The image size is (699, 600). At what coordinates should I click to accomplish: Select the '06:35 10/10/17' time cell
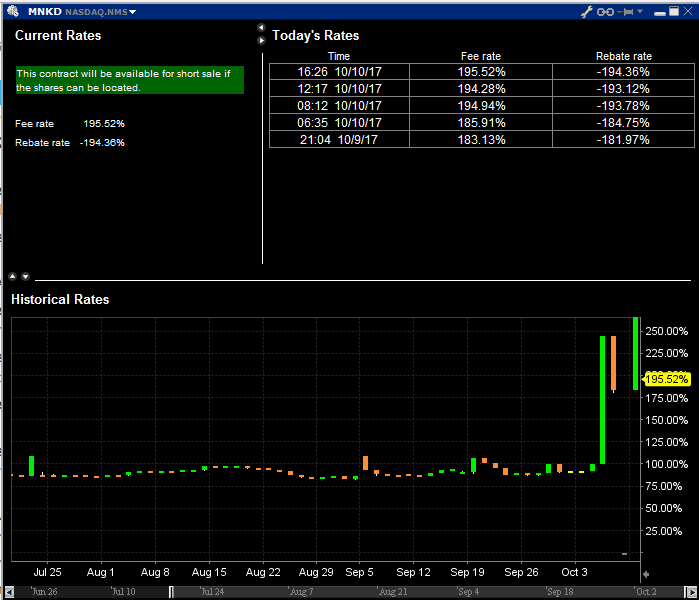coord(339,123)
